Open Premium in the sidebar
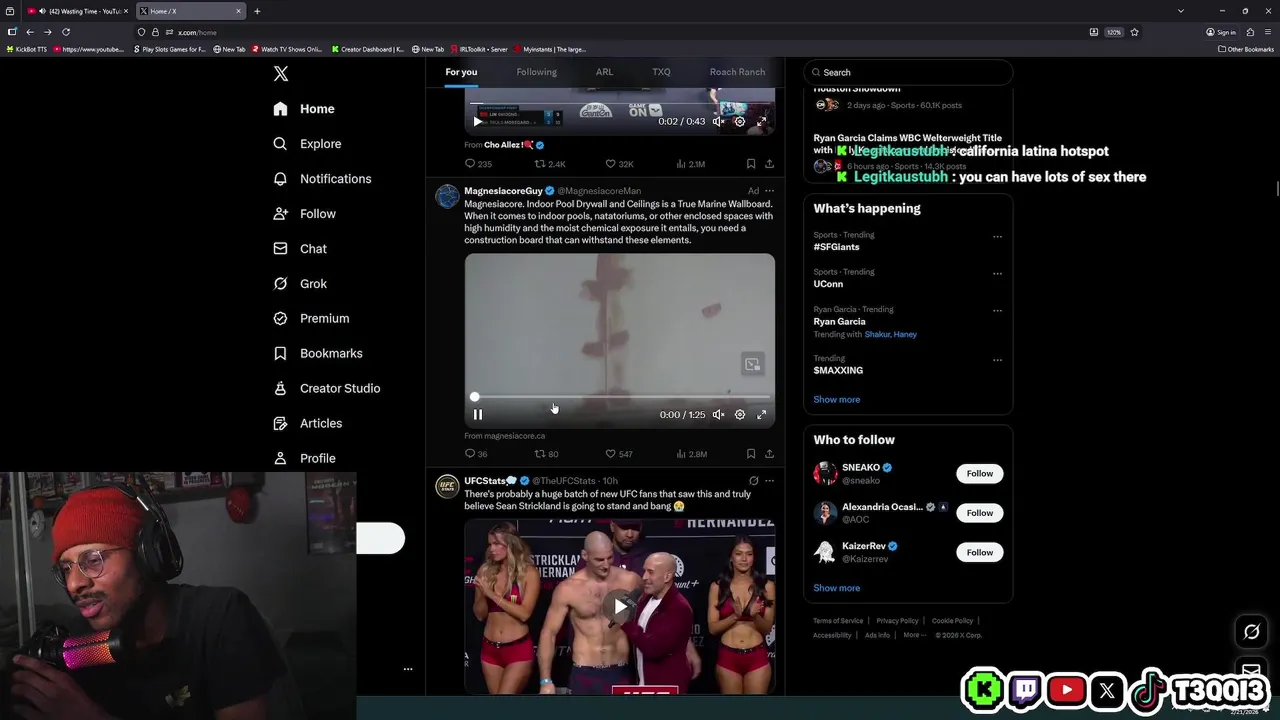Viewport: 1280px width, 720px height. click(x=311, y=319)
